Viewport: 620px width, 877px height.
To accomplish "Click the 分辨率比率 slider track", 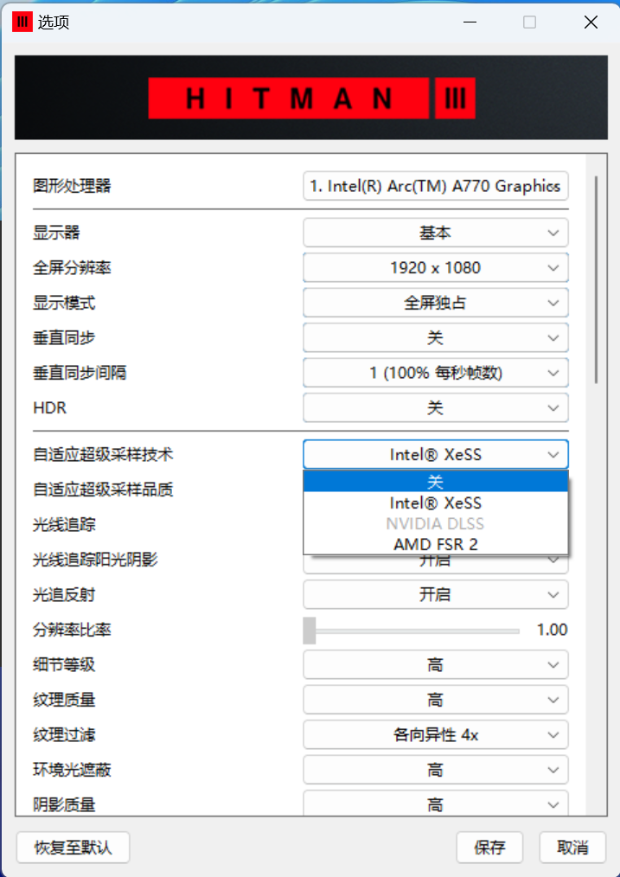I will click(411, 631).
